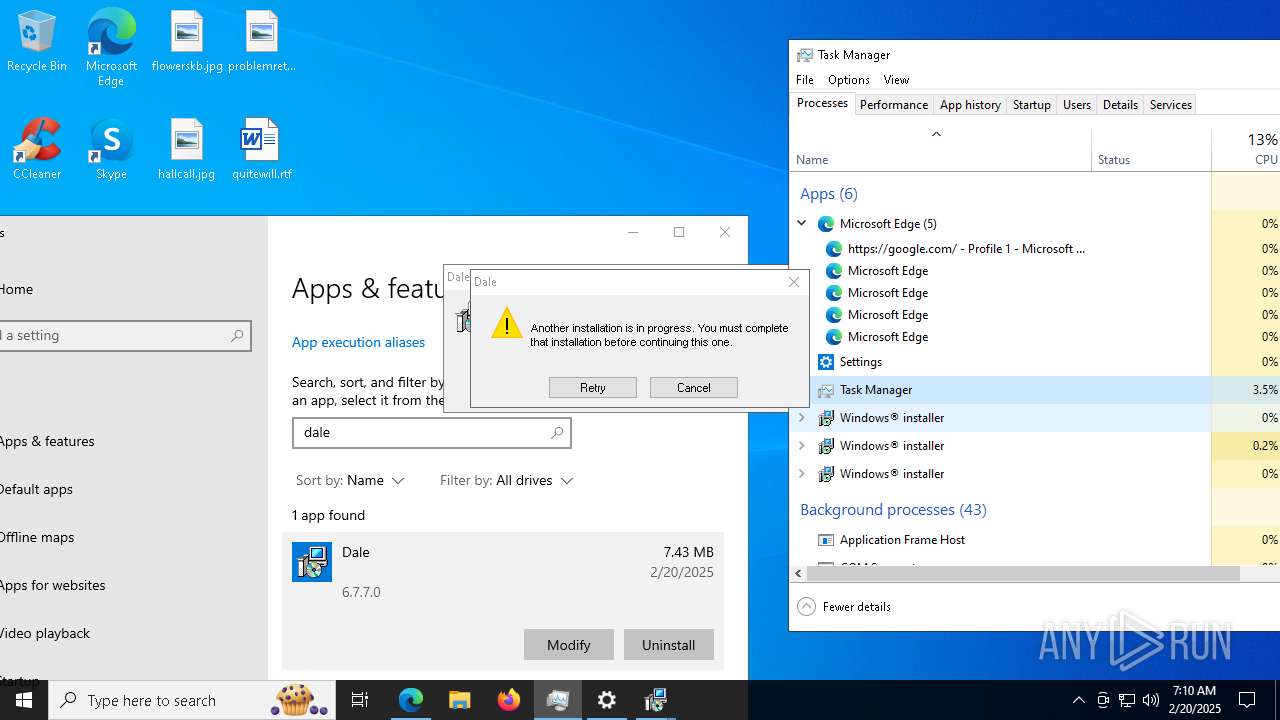Open the Edge icon on the taskbar
Viewport: 1280px width, 720px height.
point(411,700)
